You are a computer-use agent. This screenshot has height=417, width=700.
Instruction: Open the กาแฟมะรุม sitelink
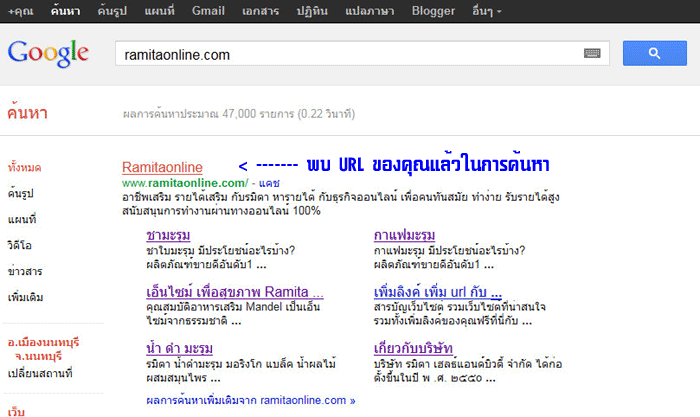[404, 235]
